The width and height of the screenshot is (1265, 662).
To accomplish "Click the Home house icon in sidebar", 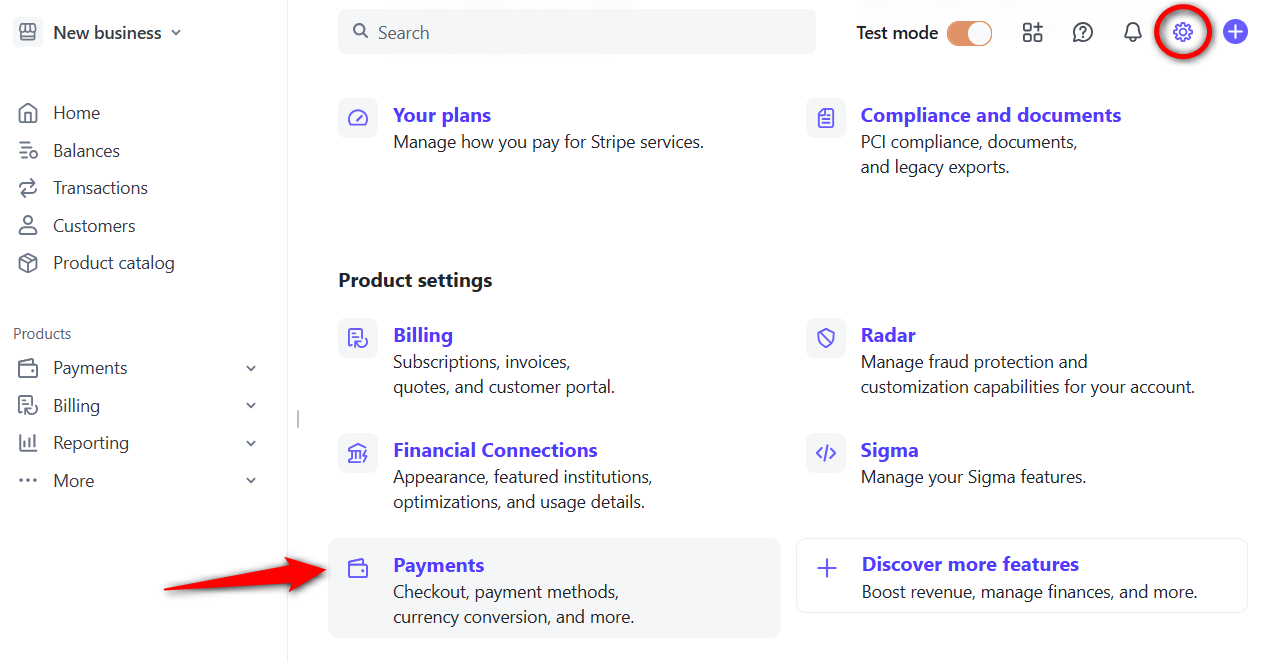I will click(x=28, y=113).
